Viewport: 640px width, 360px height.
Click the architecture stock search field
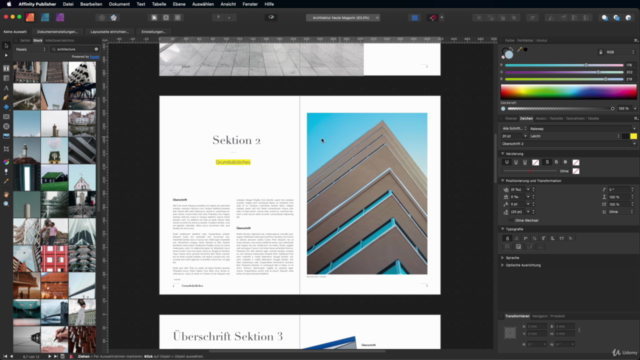(75, 49)
